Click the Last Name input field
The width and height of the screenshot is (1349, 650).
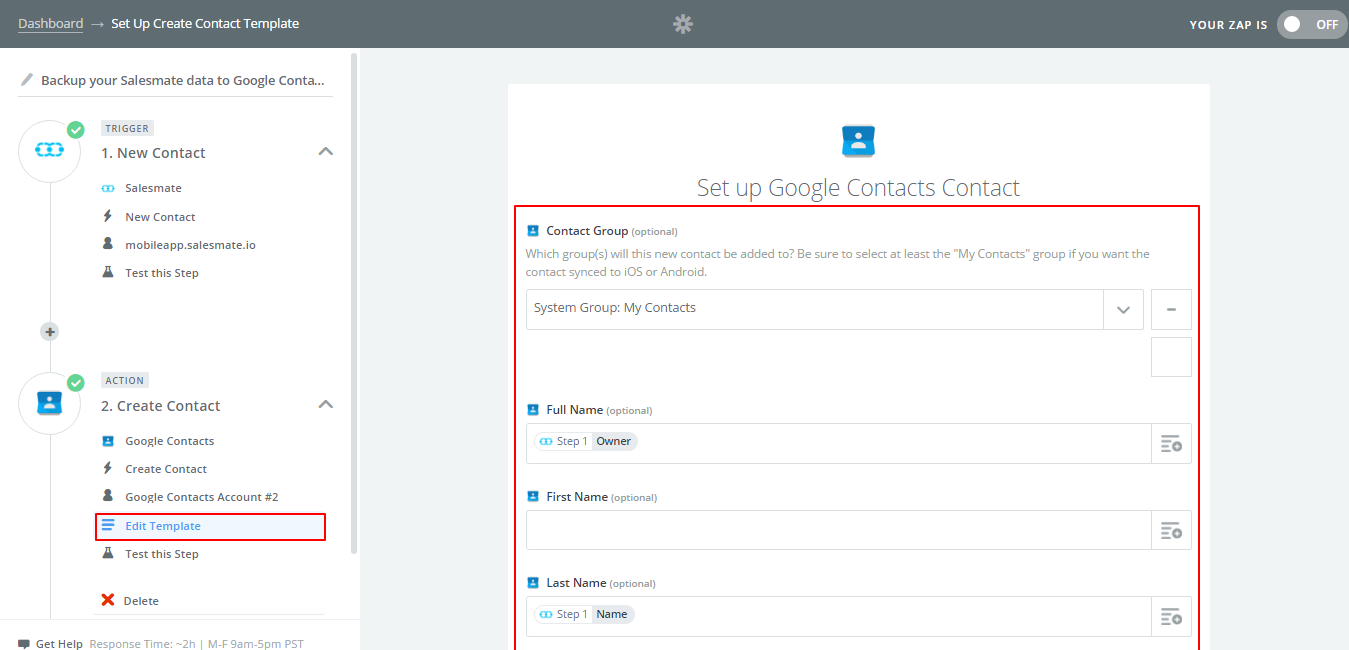[839, 616]
